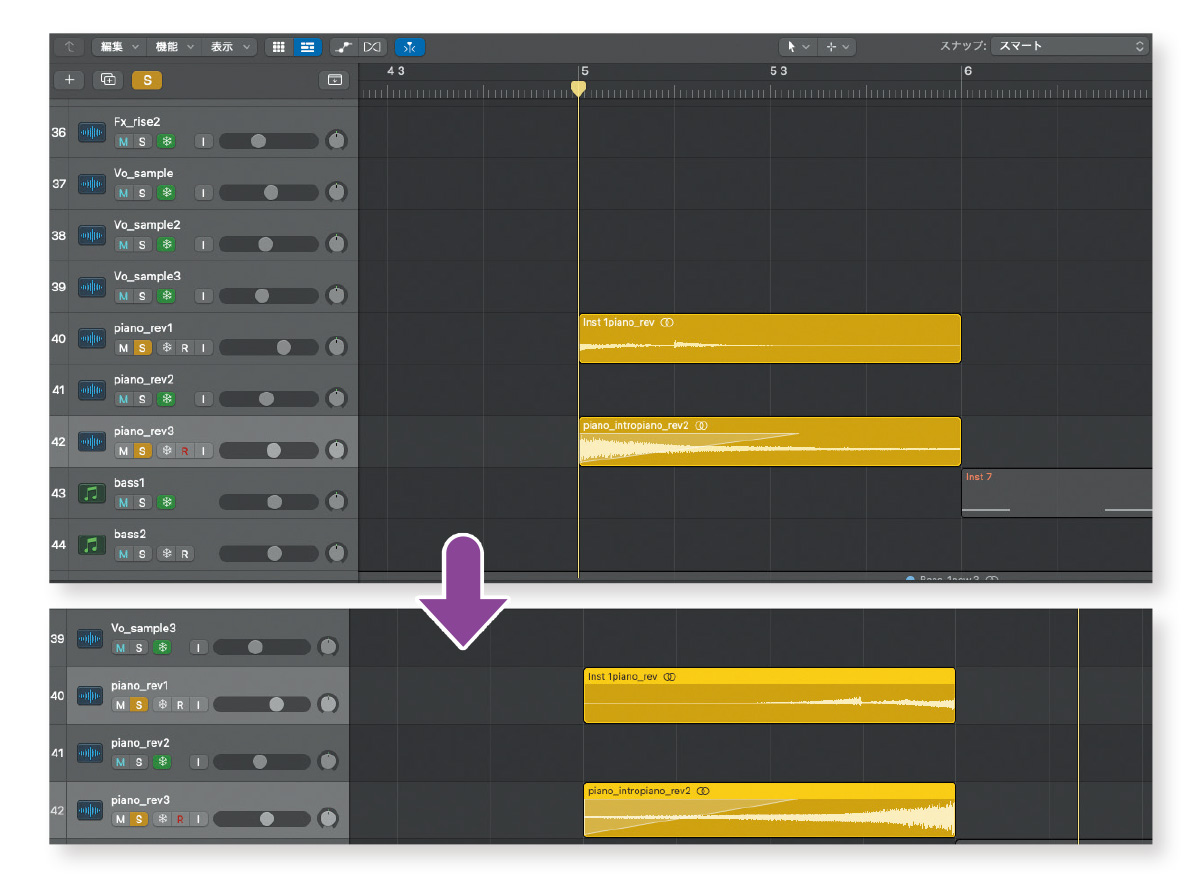
Task: Switch to the list editor grid view icon
Action: tap(279, 47)
